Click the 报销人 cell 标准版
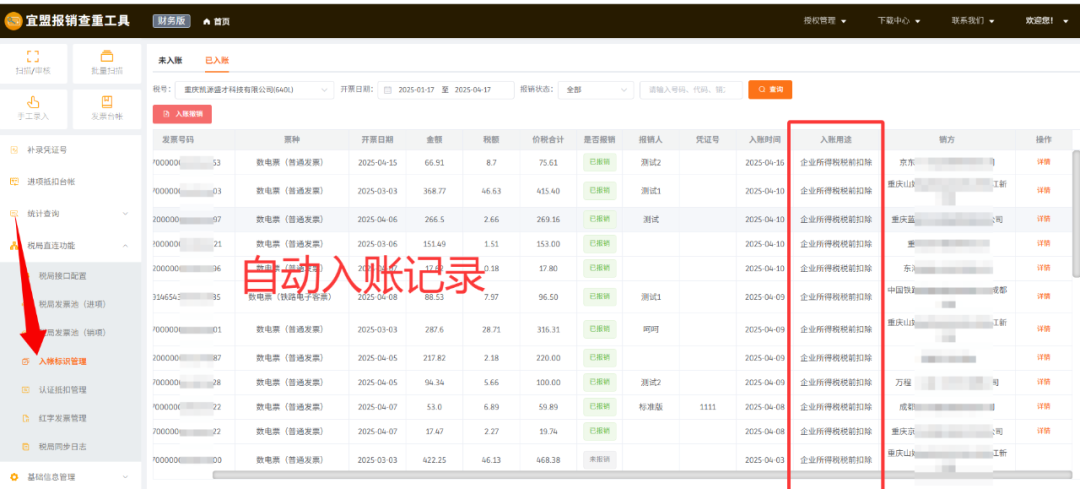Viewport: 1080px width, 489px height. point(650,406)
